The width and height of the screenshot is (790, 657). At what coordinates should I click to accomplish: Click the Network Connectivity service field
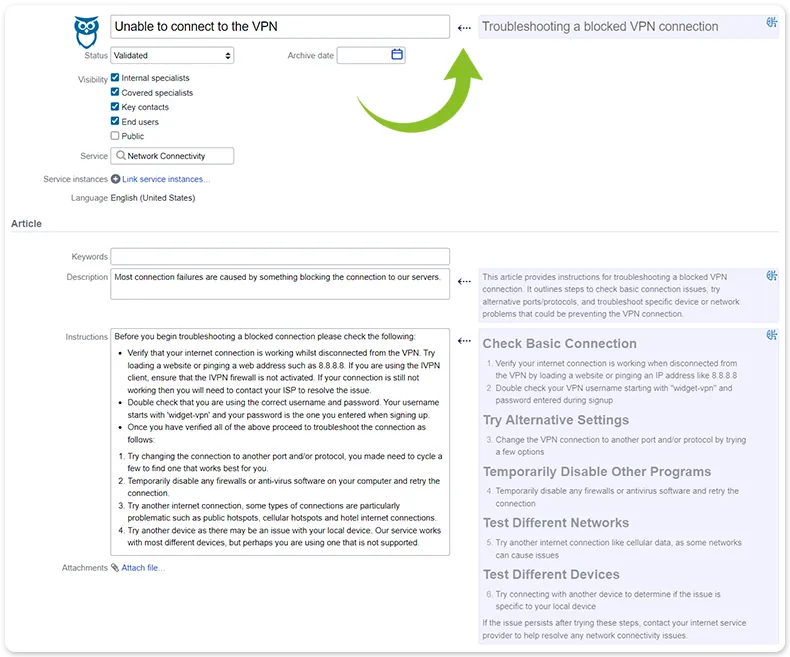pyautogui.click(x=172, y=156)
